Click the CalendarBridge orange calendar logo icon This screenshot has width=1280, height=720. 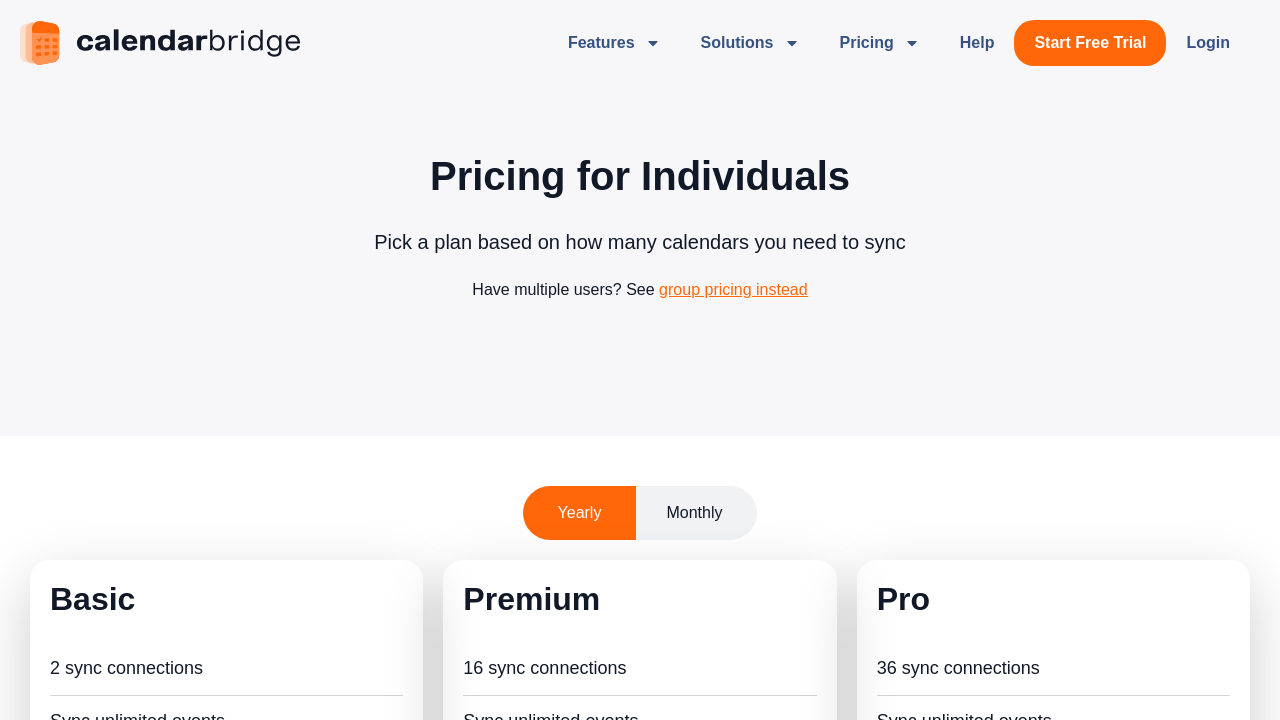pos(40,43)
